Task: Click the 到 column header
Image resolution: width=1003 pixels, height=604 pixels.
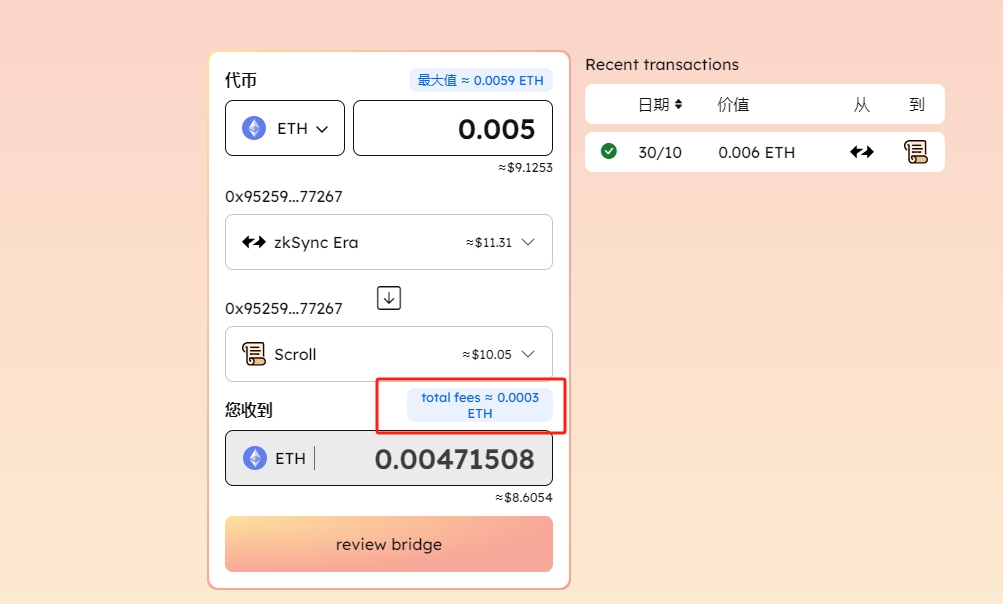Action: [x=917, y=104]
